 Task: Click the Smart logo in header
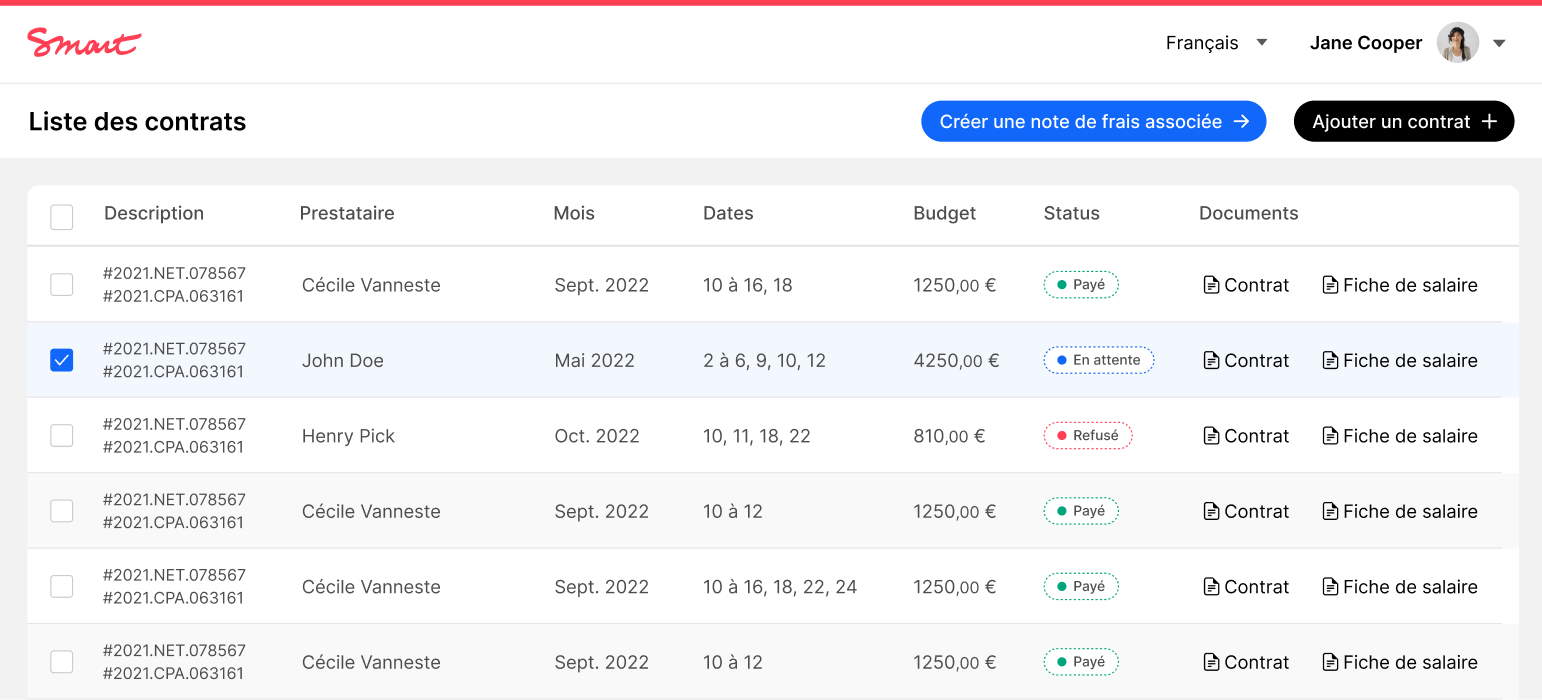(84, 43)
